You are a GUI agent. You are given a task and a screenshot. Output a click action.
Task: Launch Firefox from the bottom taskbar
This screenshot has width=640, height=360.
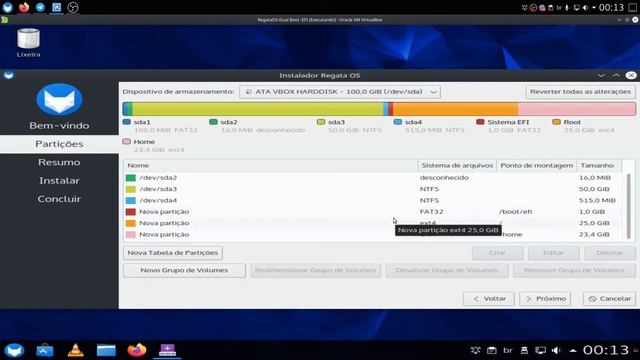point(137,350)
